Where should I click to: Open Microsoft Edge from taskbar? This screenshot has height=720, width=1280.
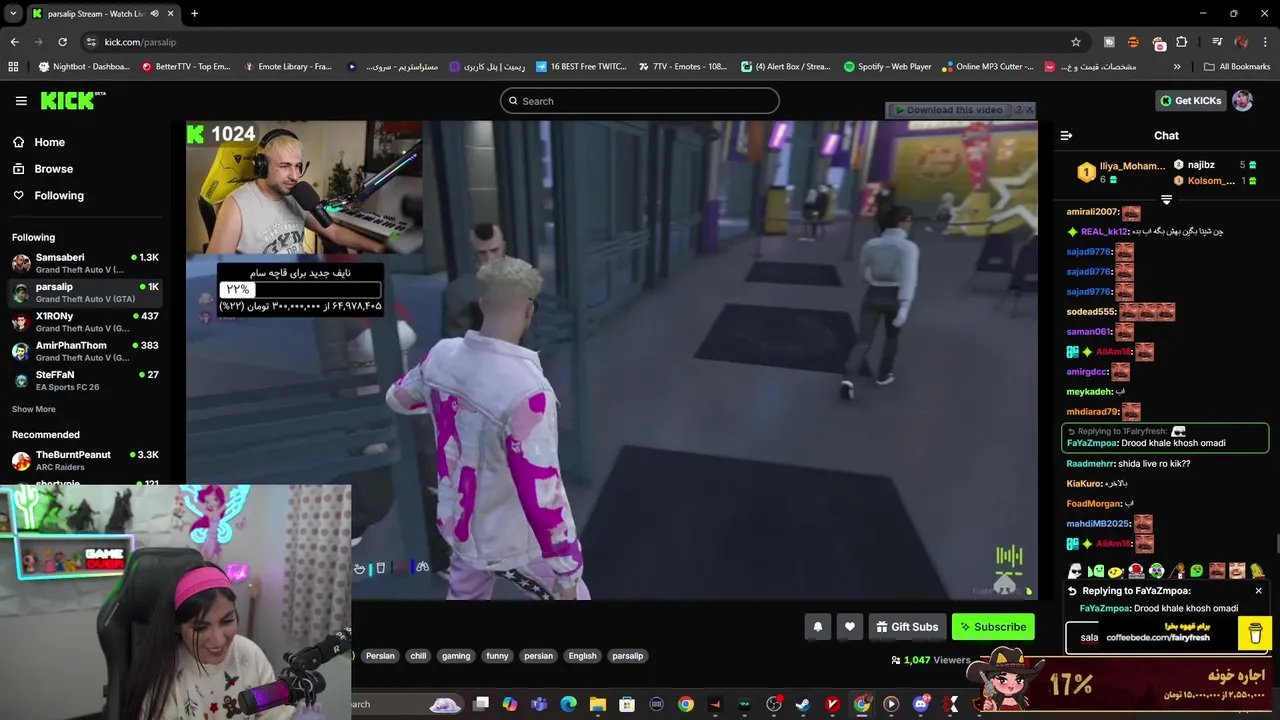(x=568, y=704)
